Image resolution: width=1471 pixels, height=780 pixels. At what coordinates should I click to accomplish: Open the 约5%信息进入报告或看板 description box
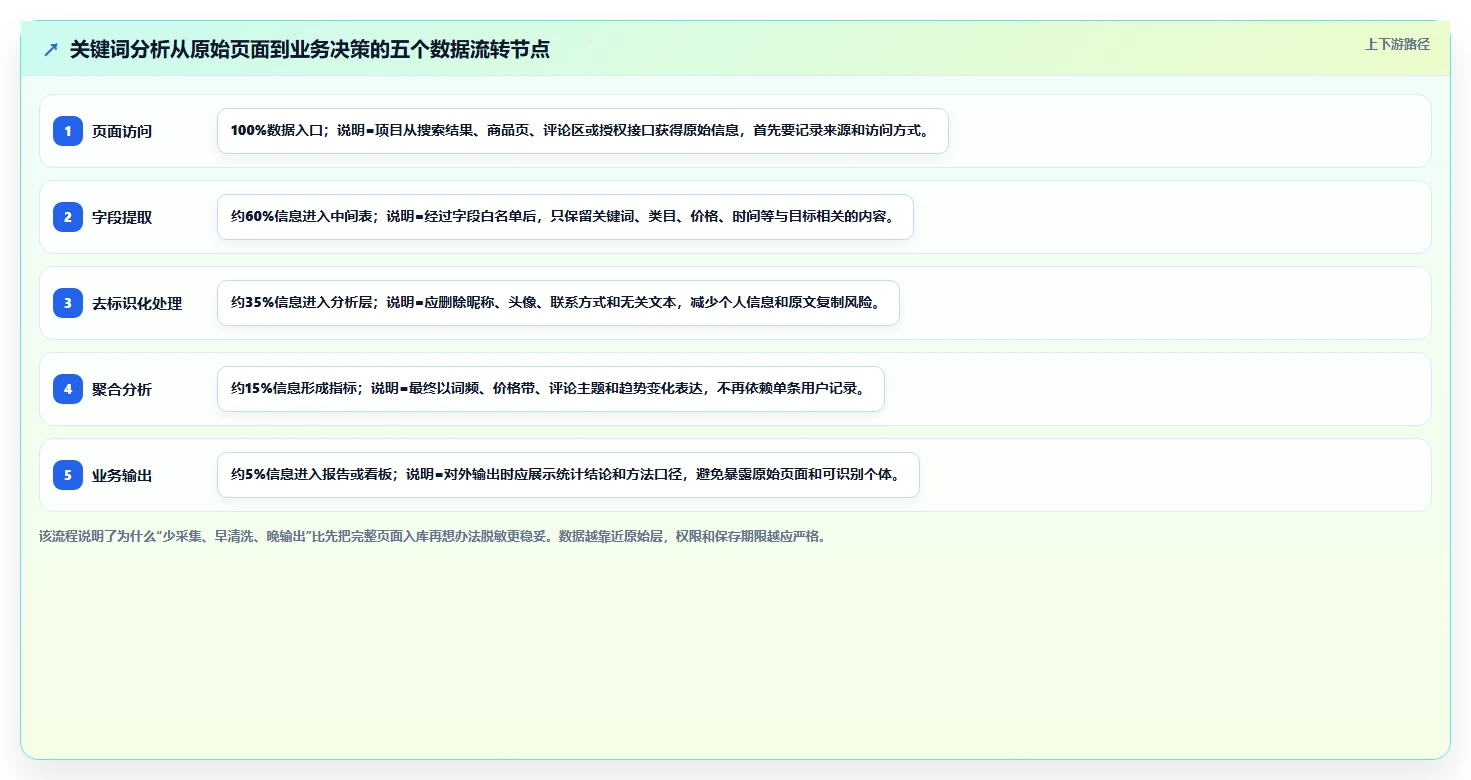[x=568, y=475]
